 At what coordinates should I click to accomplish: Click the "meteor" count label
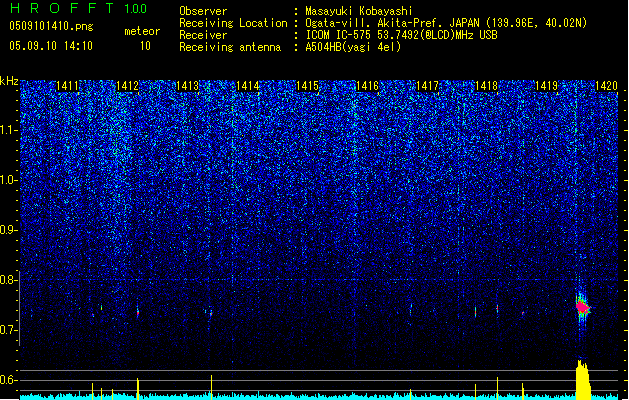142,31
